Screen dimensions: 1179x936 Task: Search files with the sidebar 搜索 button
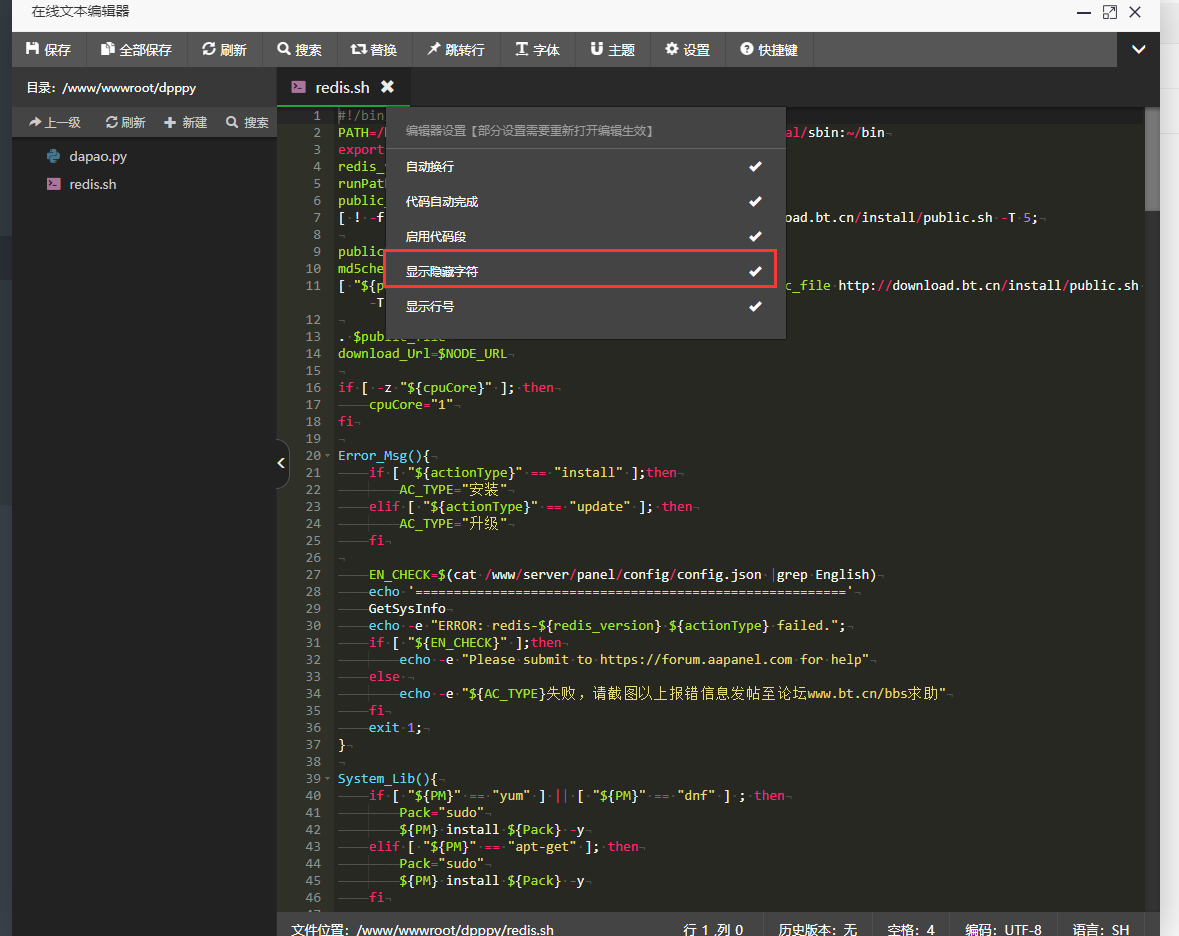[x=247, y=122]
